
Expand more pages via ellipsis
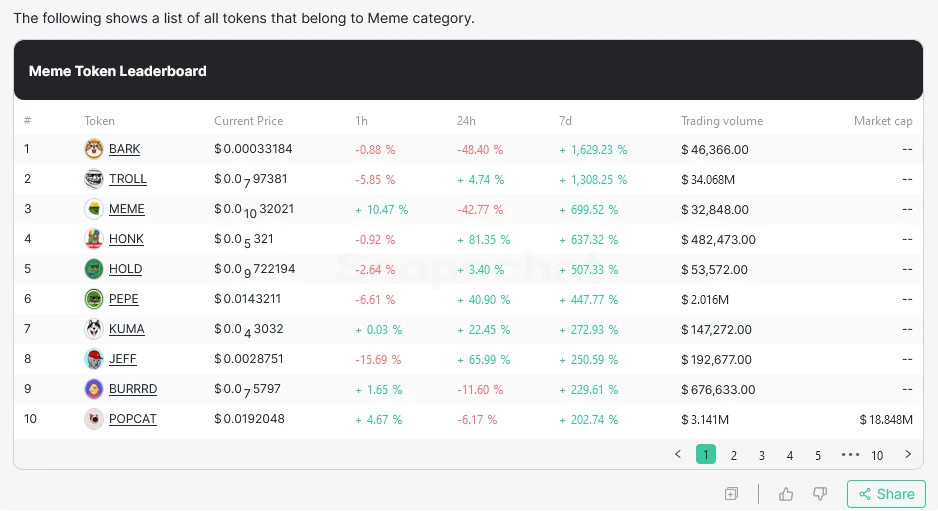coord(850,454)
